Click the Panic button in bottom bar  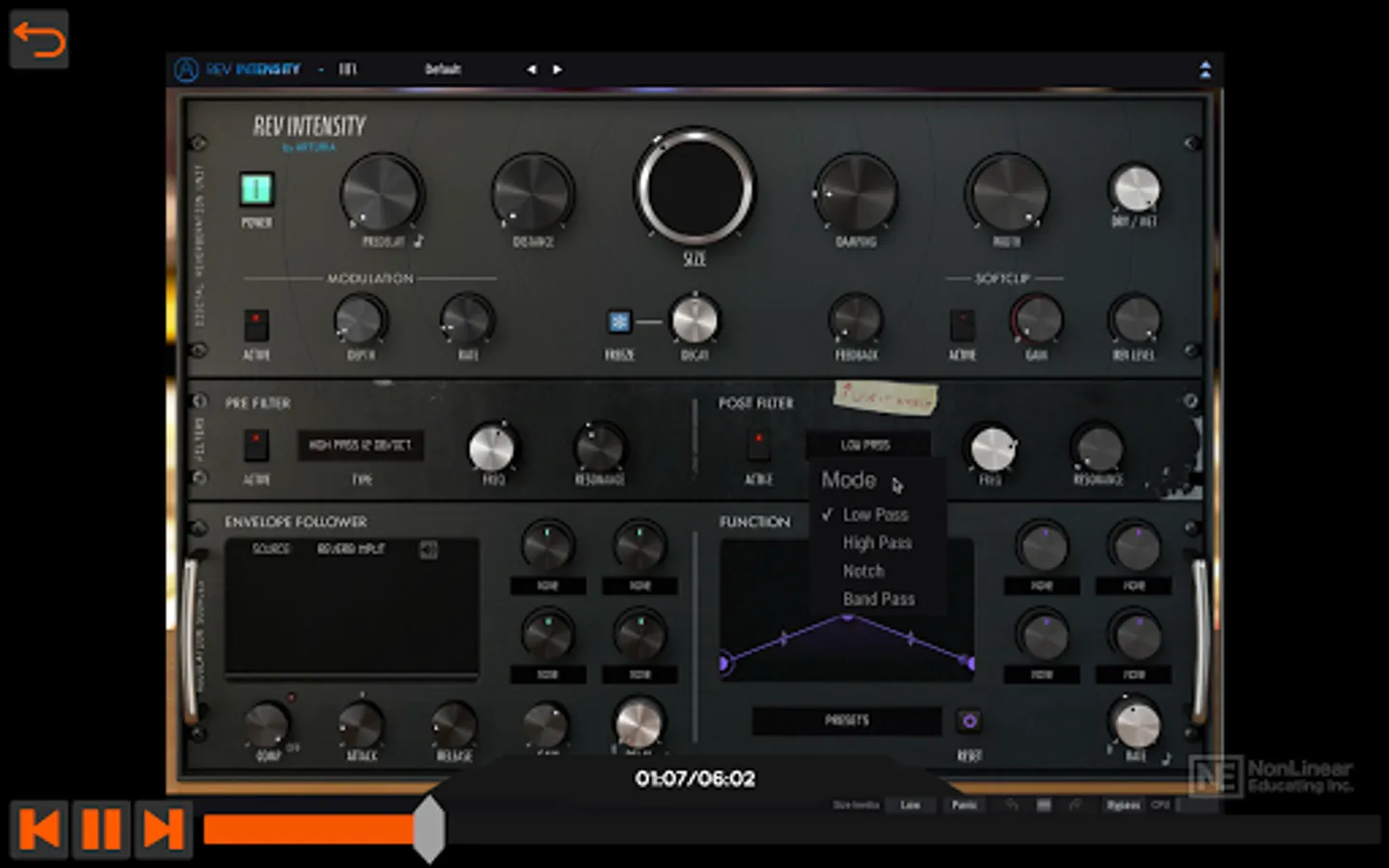click(964, 804)
